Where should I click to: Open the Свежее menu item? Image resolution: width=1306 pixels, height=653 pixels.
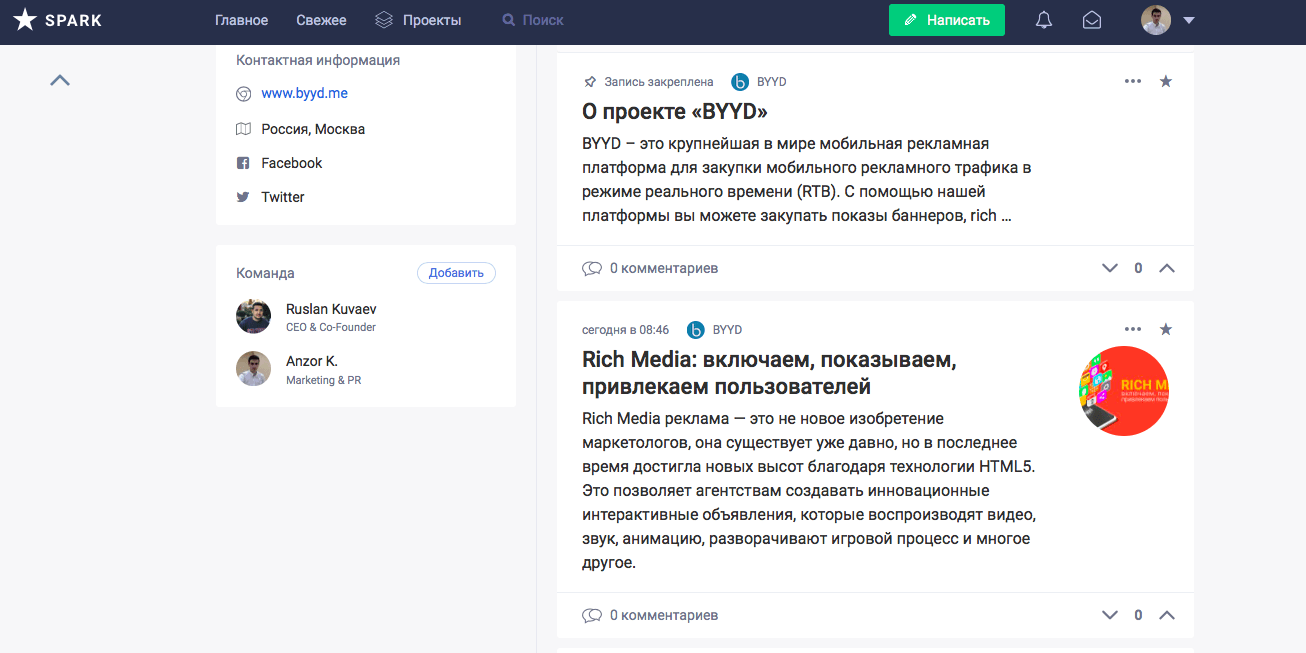pyautogui.click(x=322, y=20)
